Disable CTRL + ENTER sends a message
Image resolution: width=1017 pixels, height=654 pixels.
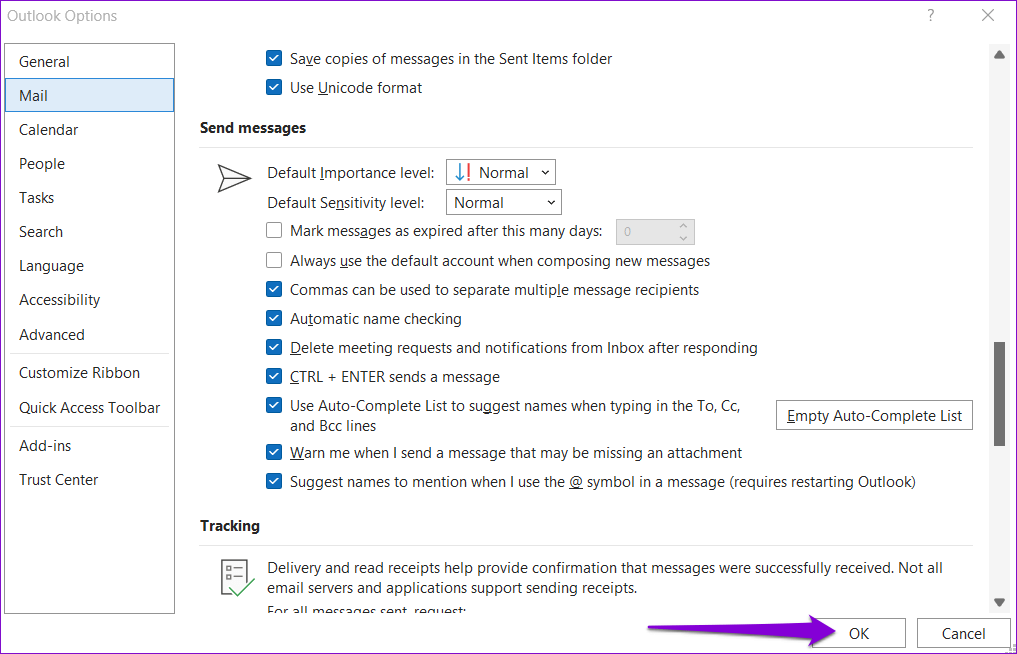click(274, 376)
